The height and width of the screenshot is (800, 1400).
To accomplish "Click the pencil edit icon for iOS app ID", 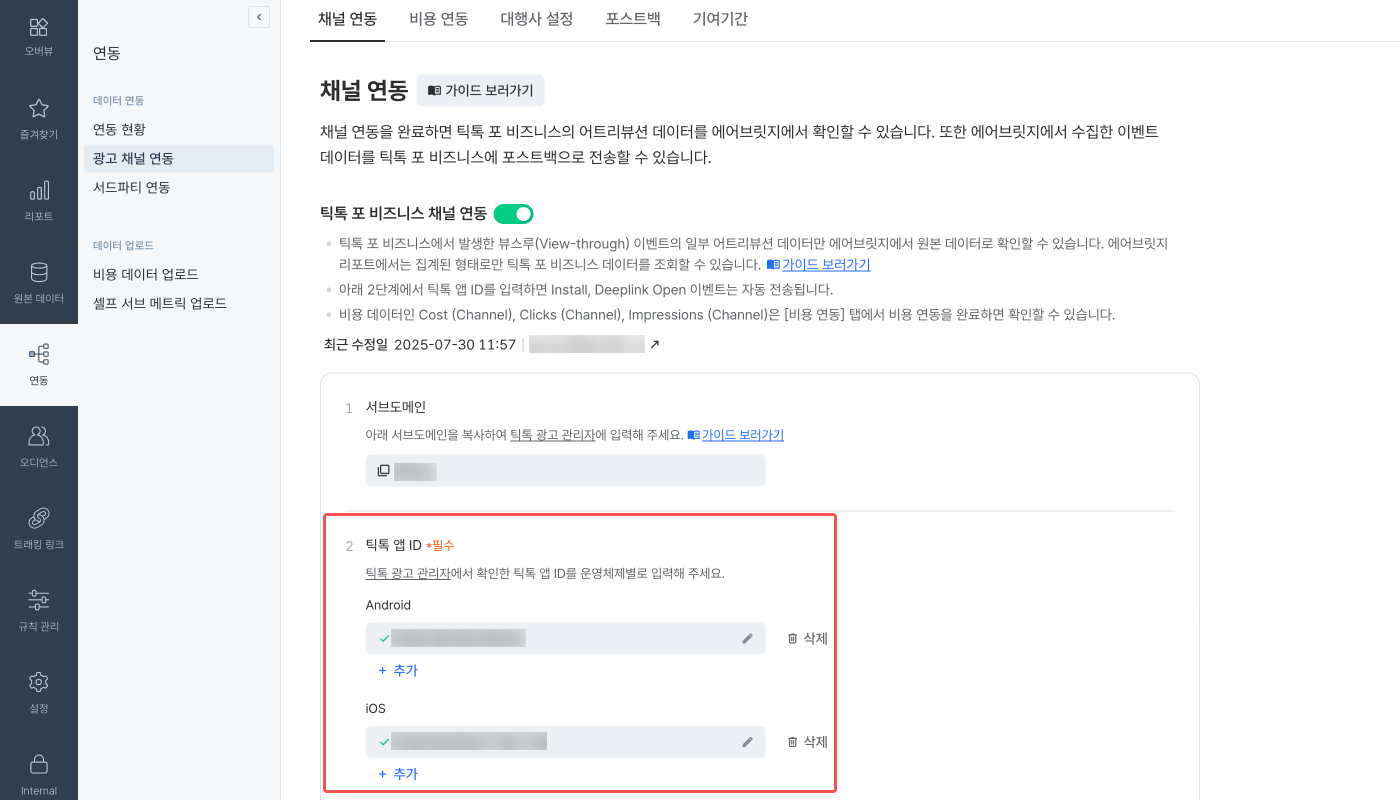I will [747, 742].
